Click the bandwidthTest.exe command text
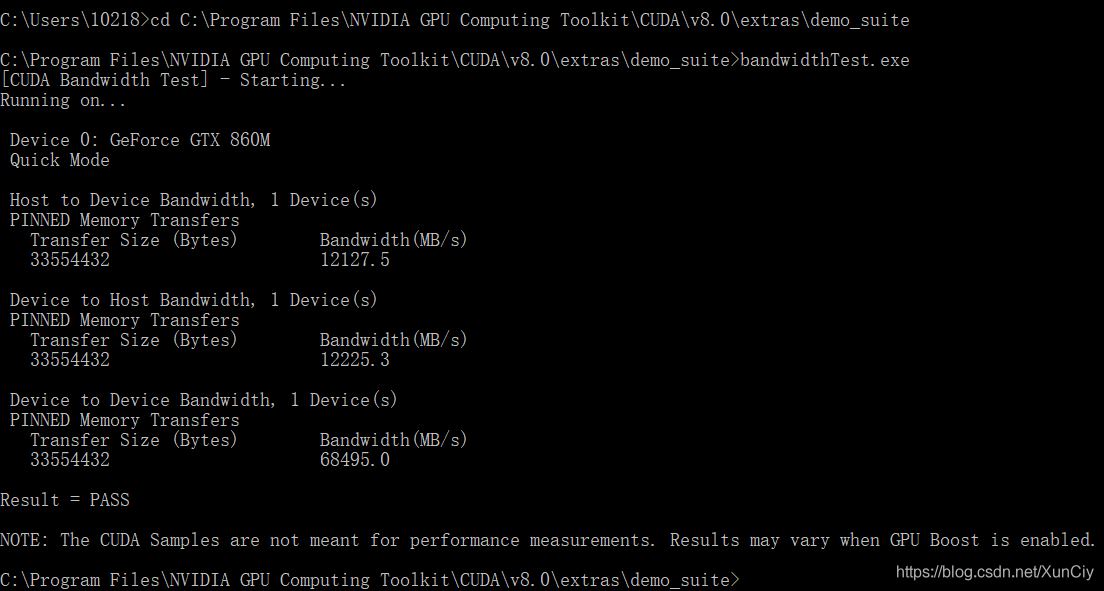The height and width of the screenshot is (591, 1104). pos(825,60)
